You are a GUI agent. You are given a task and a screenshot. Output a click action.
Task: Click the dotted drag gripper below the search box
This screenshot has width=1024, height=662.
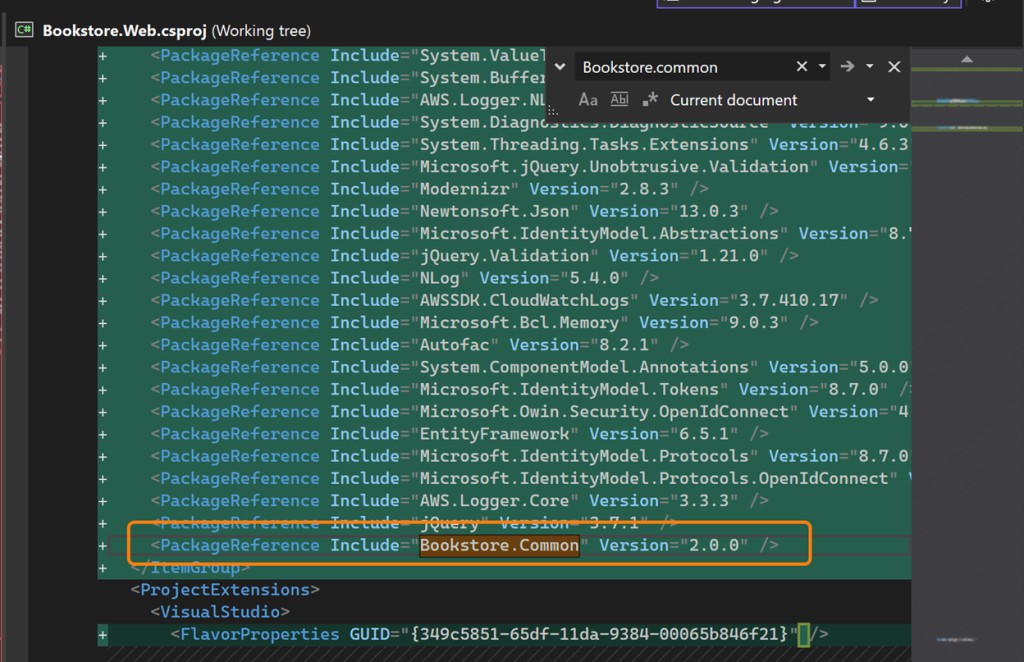coord(552,110)
